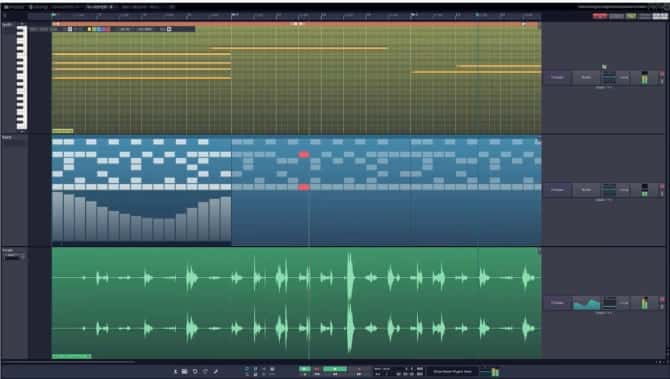Click the master level meter at bottom
670x379 pixels.
tap(495, 372)
